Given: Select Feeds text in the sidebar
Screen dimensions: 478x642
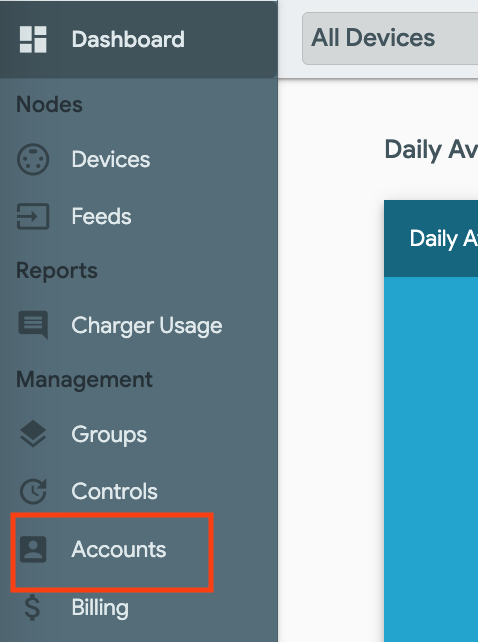Looking at the screenshot, I should [x=101, y=216].
